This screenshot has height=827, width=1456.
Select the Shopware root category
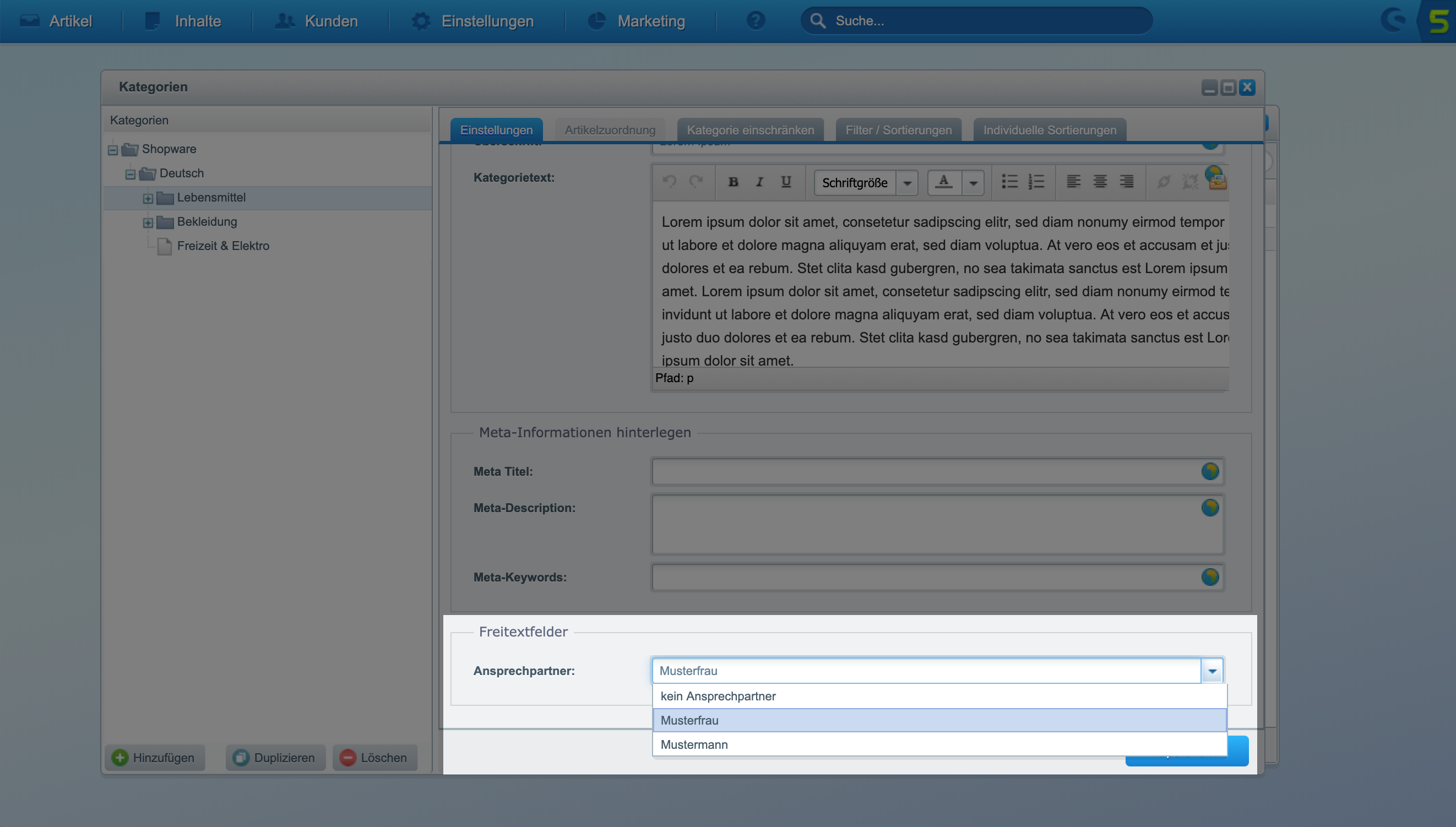[169, 149]
